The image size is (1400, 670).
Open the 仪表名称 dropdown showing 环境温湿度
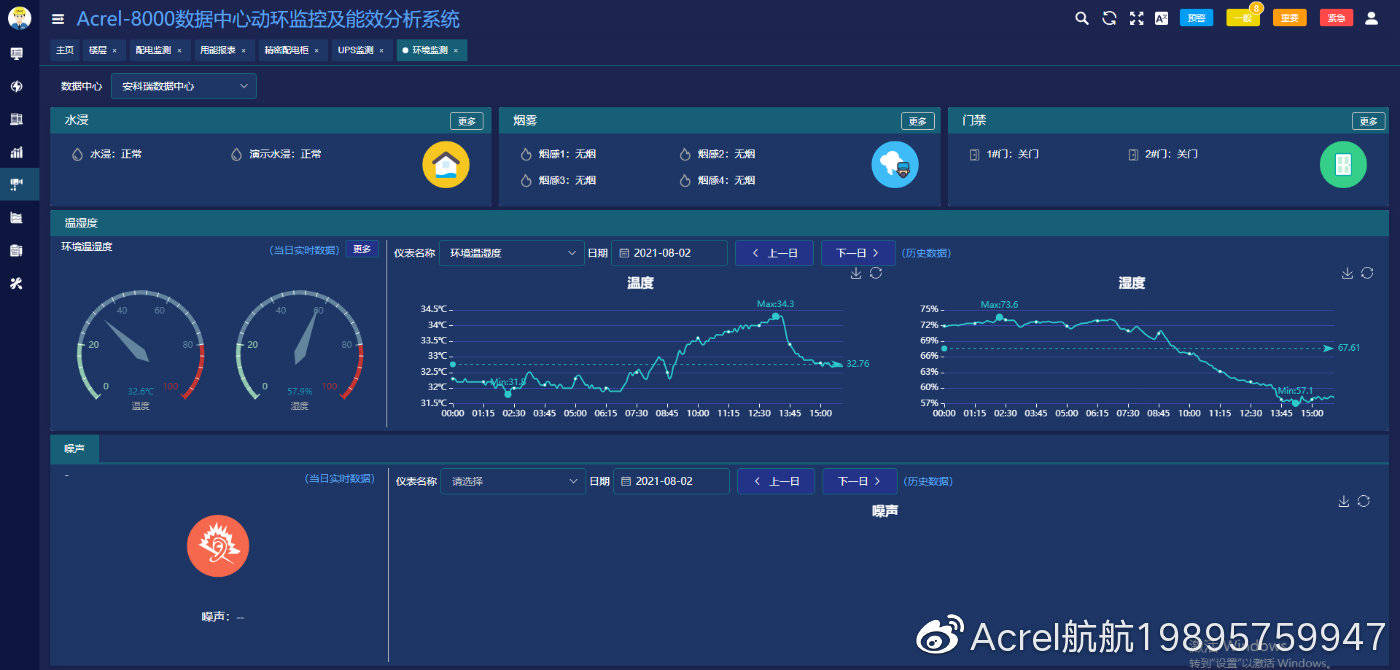(x=512, y=253)
